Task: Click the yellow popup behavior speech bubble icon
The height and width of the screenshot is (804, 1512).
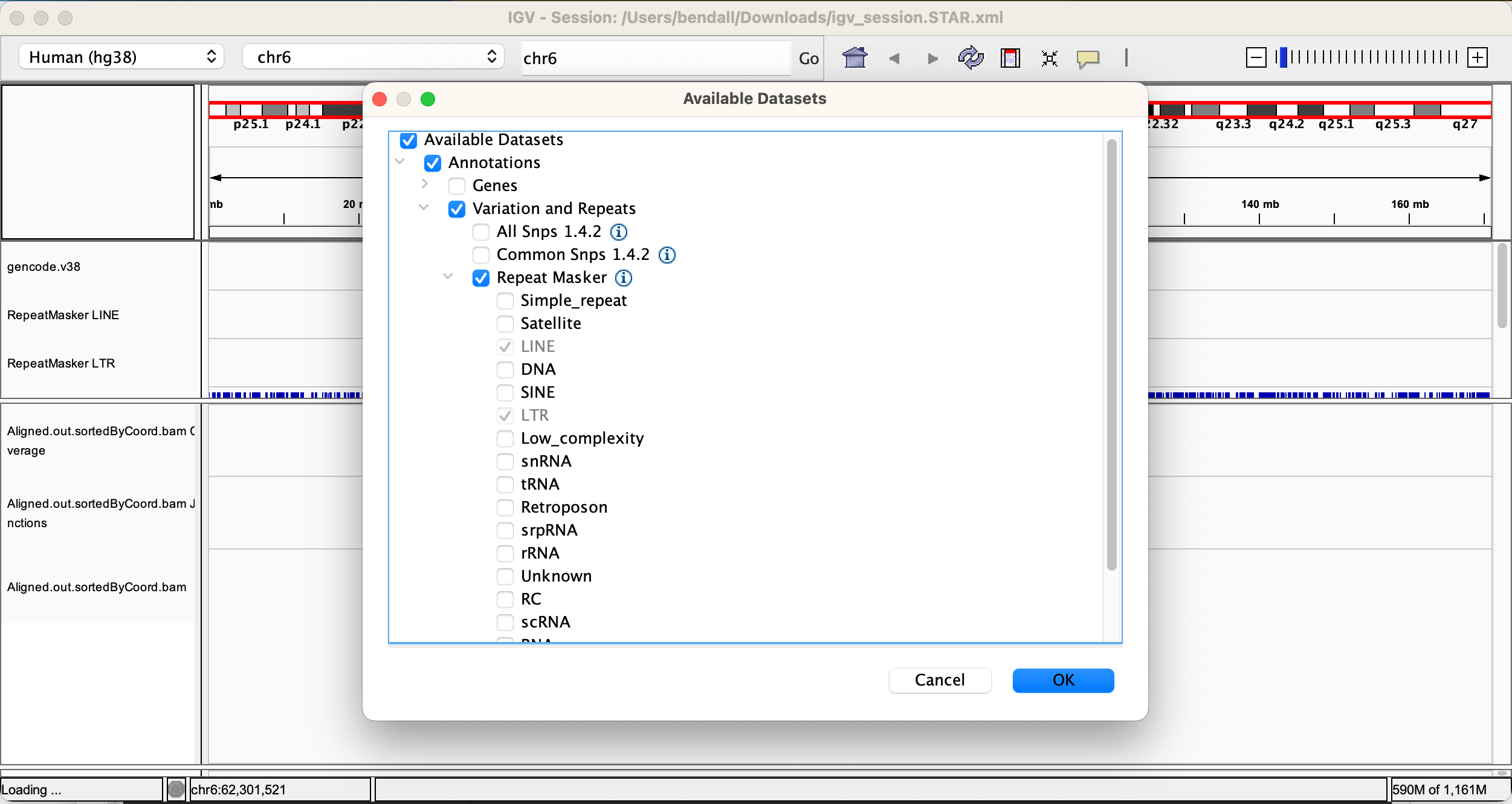Action: [x=1088, y=59]
